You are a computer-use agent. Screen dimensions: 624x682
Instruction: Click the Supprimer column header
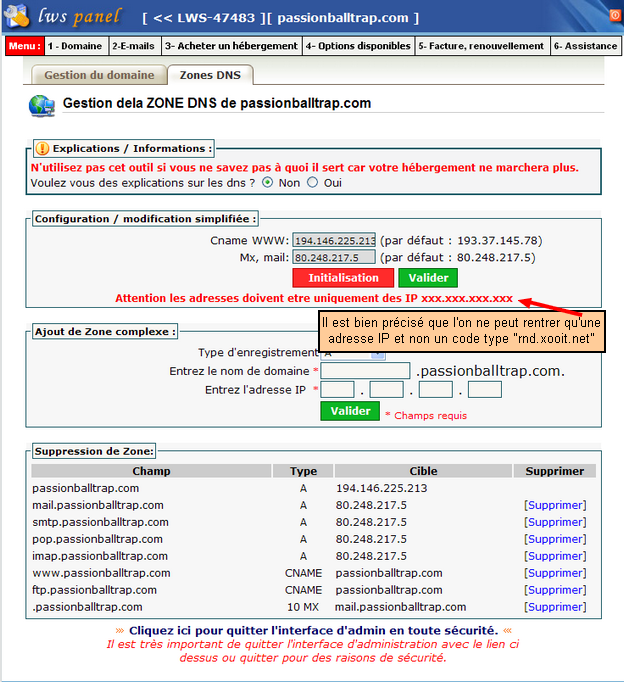click(555, 471)
